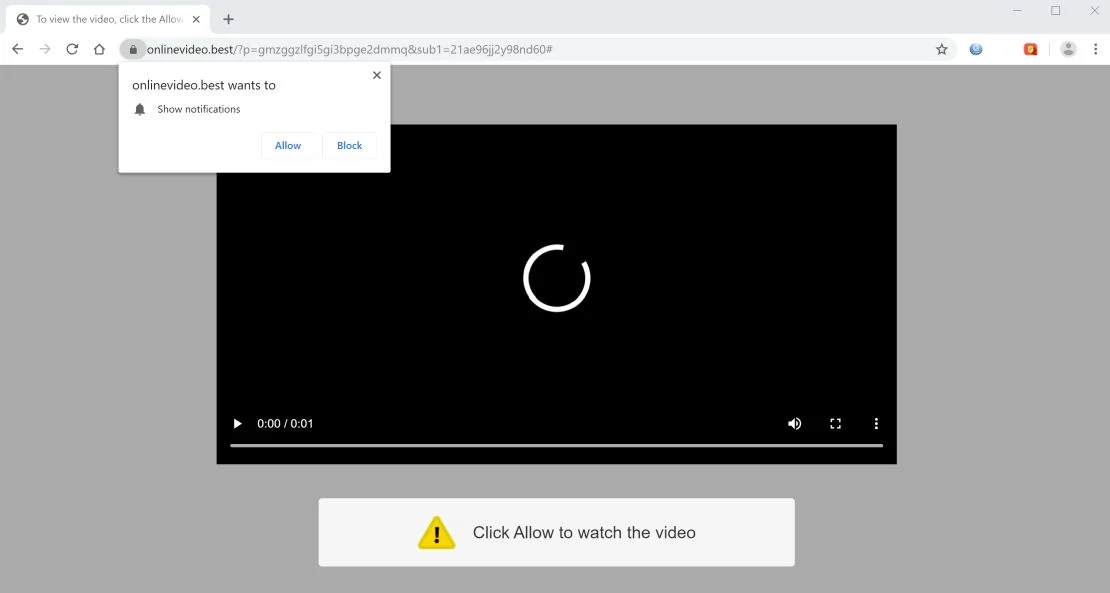Screen dimensions: 1110x593
Task: Open the red shield extension icon
Action: point(1031,50)
